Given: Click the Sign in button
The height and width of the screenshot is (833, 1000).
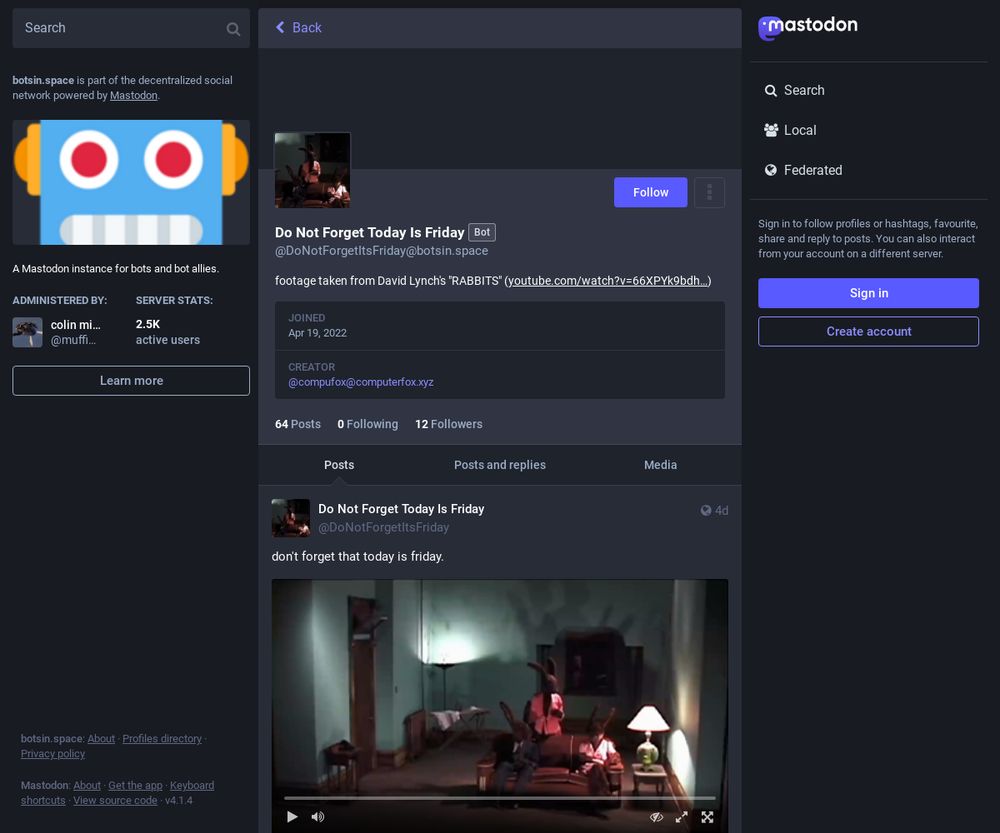Looking at the screenshot, I should pyautogui.click(x=868, y=293).
